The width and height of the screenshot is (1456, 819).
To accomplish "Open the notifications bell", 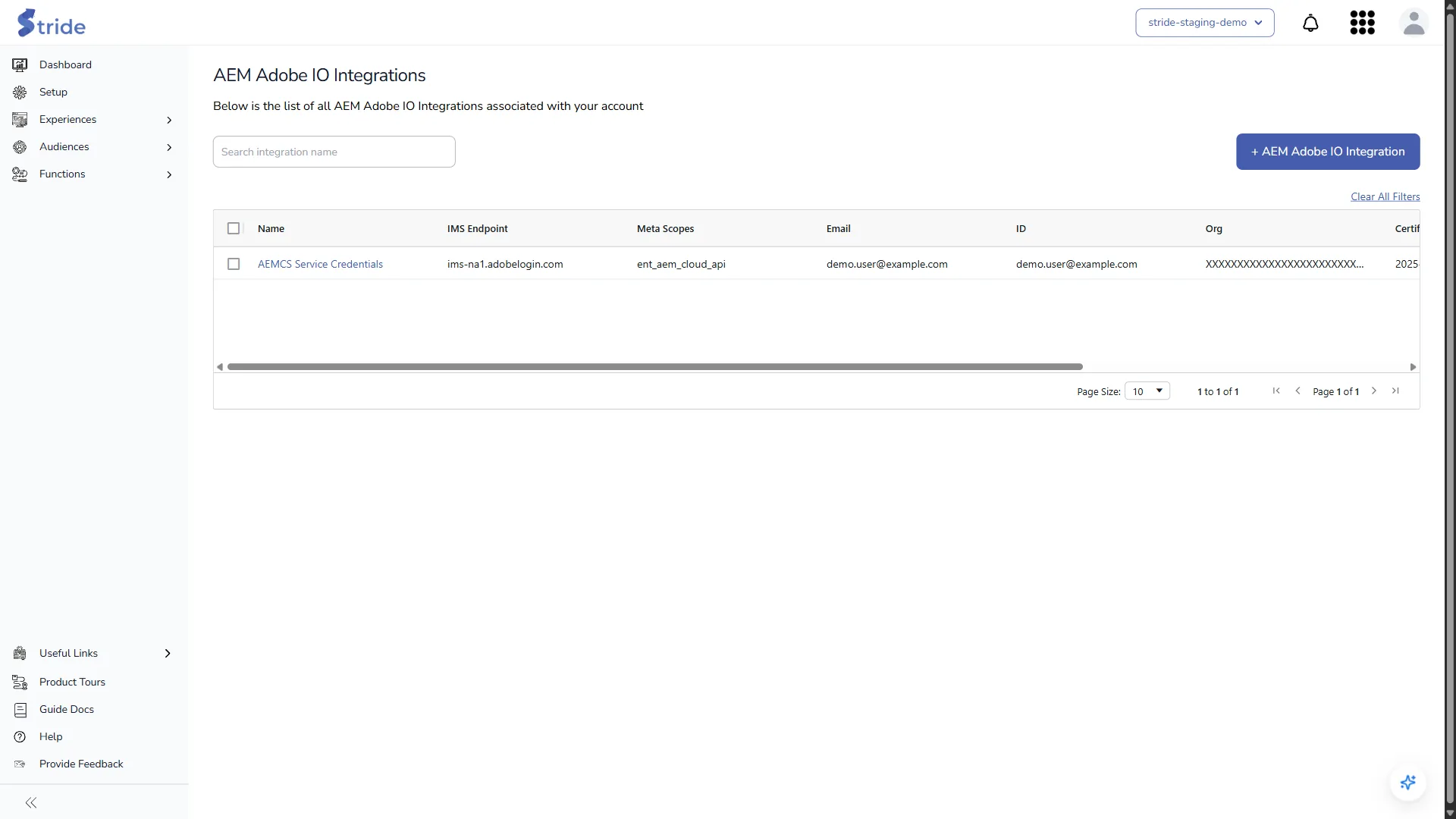I will 1310,23.
